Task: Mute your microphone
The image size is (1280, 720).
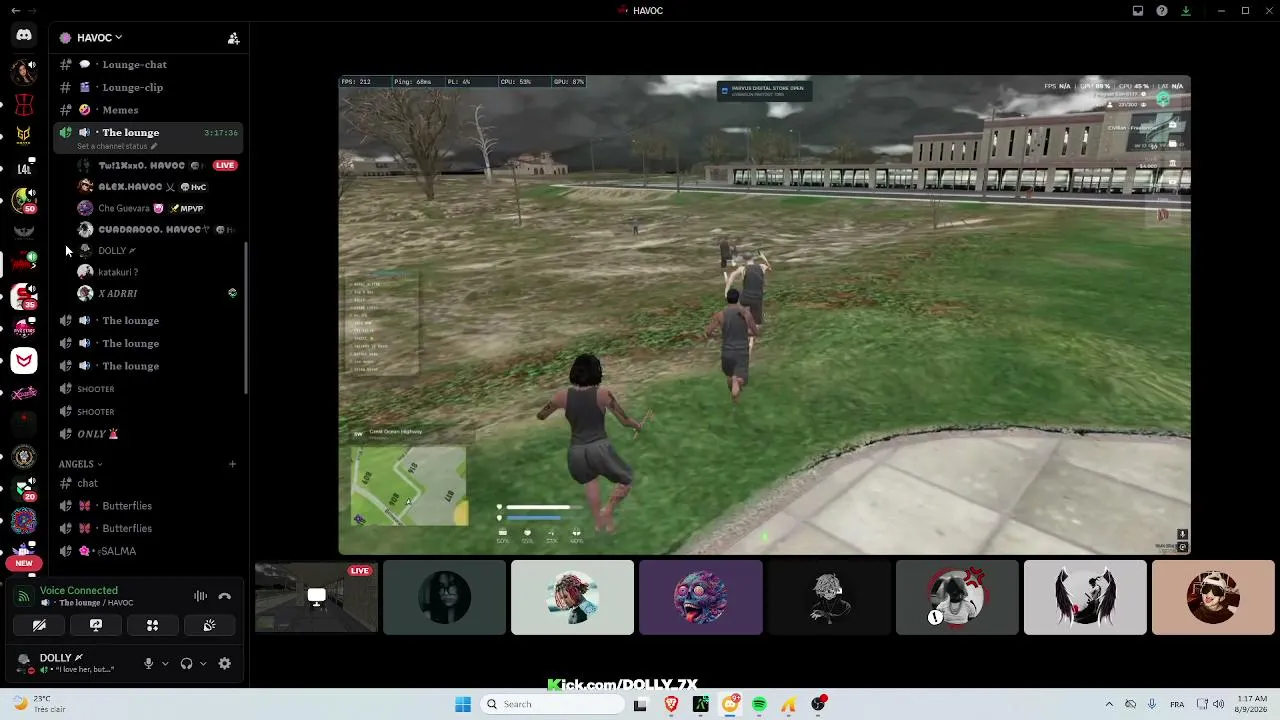Action: [x=149, y=663]
